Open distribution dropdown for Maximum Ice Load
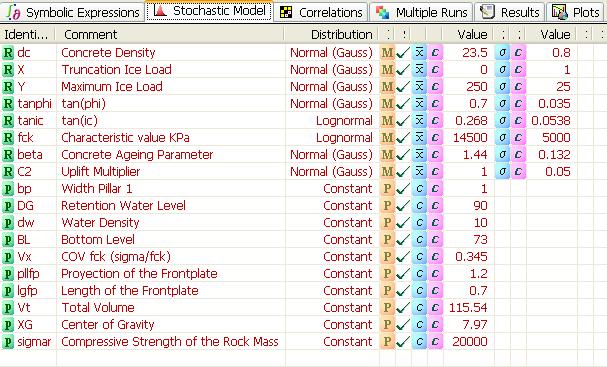 pos(331,87)
